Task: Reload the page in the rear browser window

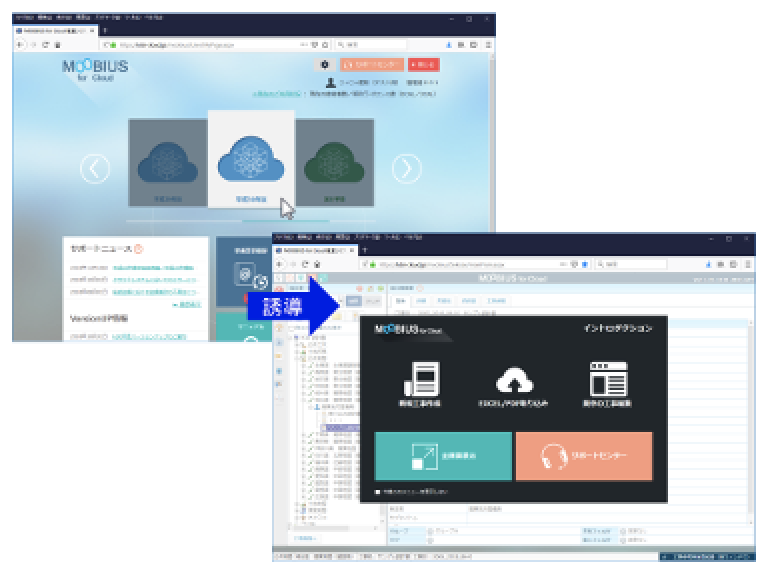Action: click(x=46, y=45)
